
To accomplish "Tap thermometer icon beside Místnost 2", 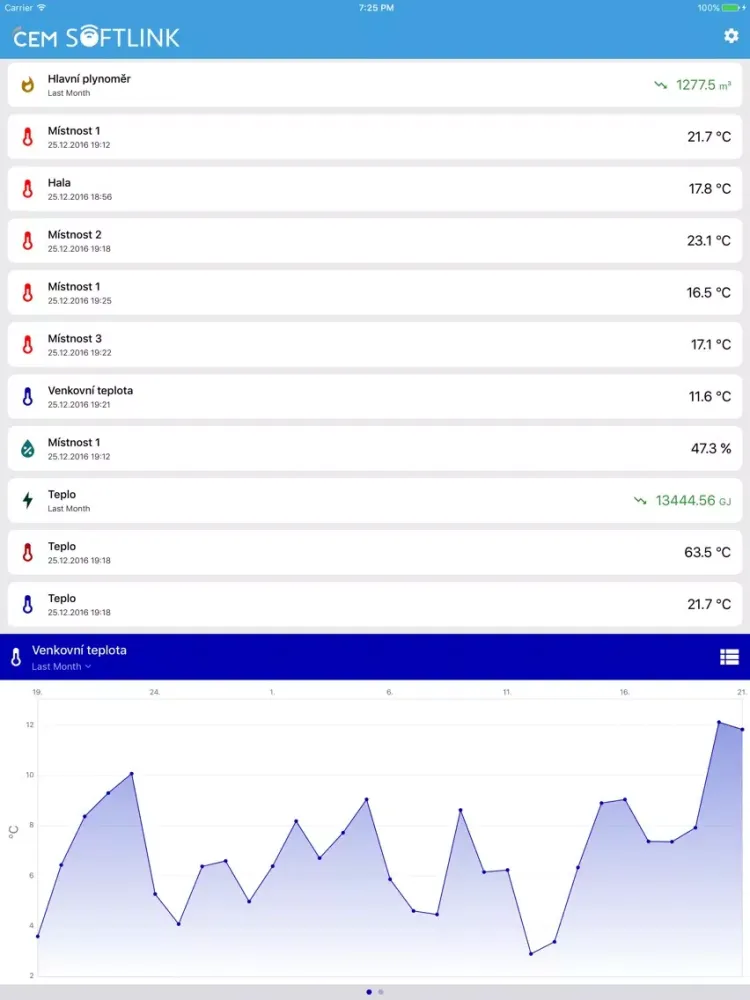I will tap(27, 240).
